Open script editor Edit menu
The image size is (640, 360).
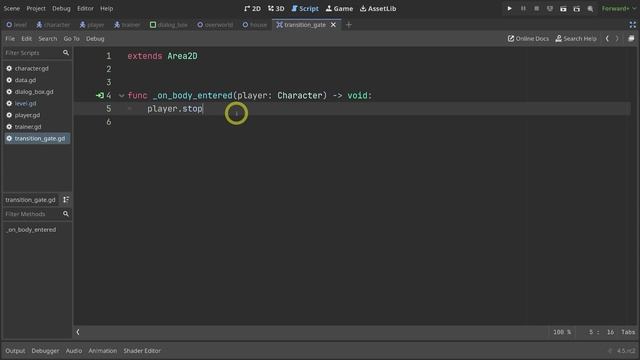(x=27, y=38)
